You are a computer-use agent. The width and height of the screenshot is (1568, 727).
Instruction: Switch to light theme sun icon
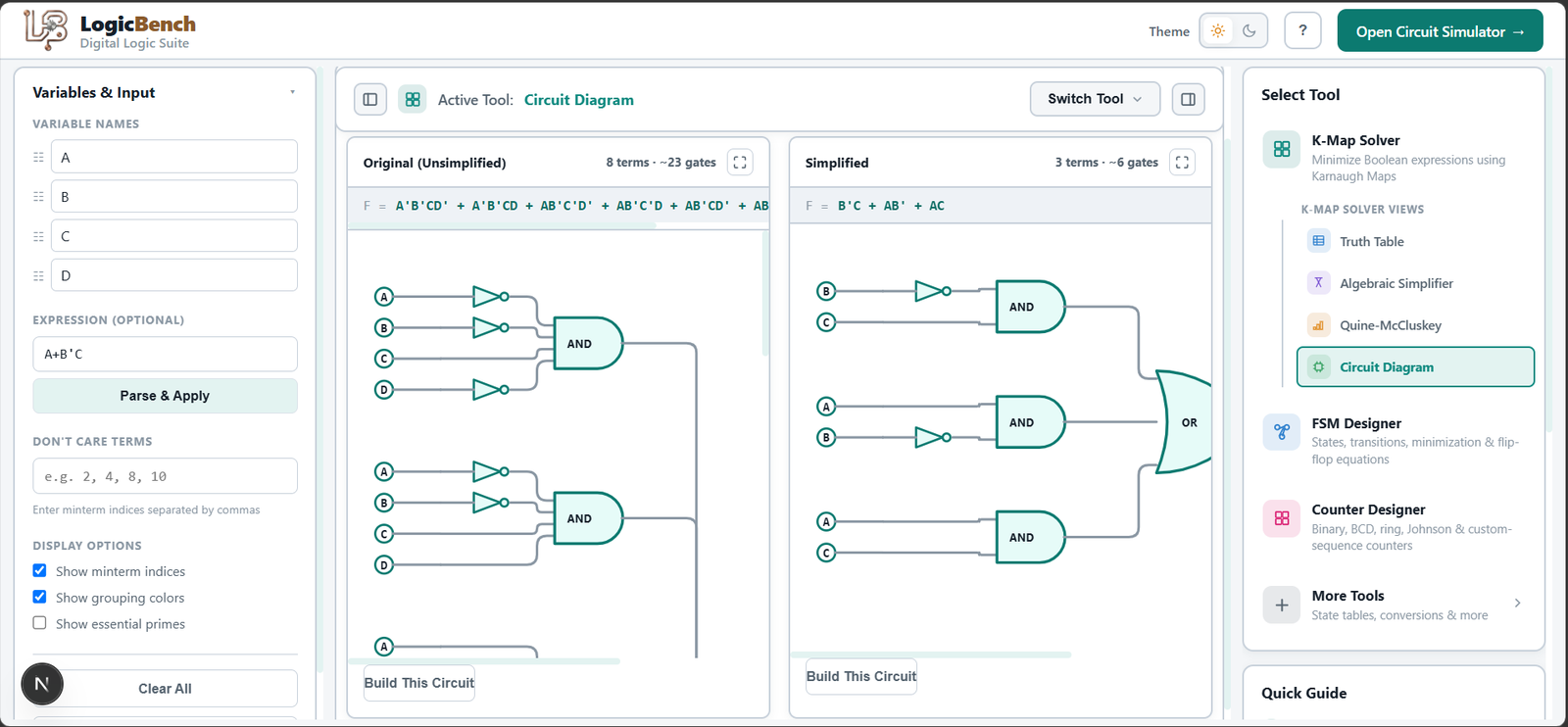(x=1218, y=31)
